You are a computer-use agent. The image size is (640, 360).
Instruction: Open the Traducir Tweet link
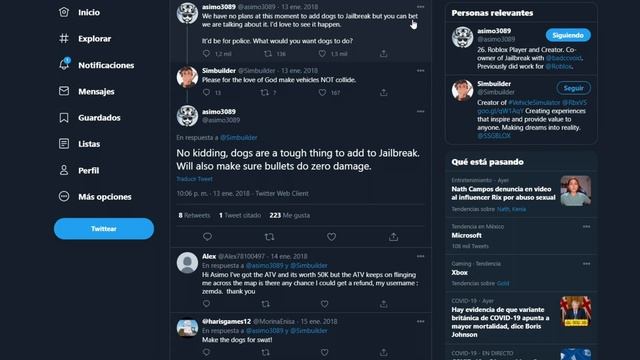[194, 179]
